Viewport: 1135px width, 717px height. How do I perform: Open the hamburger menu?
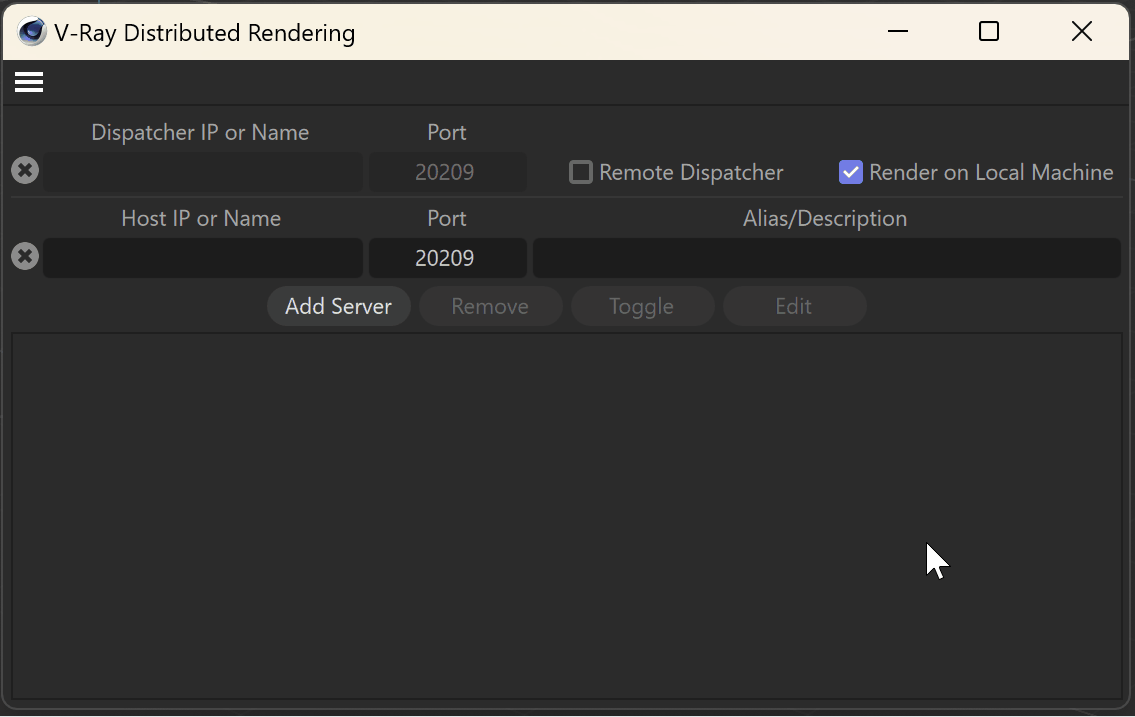click(x=29, y=82)
